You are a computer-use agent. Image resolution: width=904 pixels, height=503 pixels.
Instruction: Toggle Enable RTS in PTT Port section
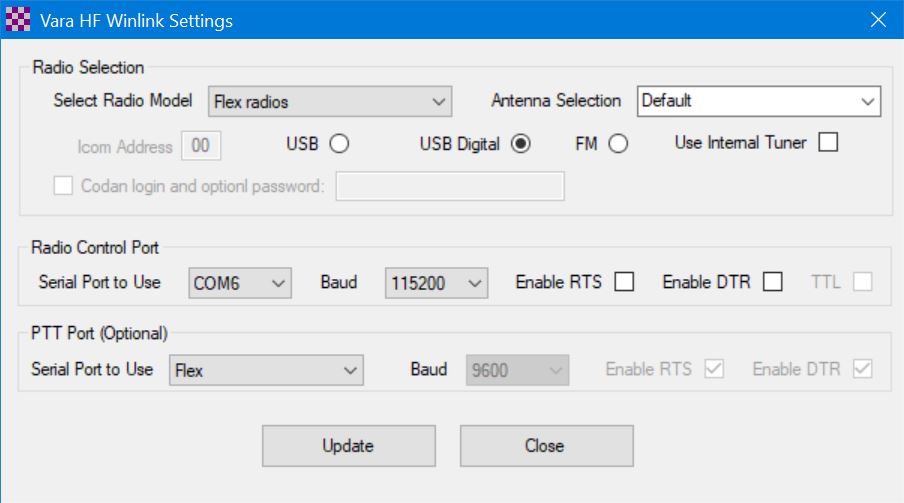click(714, 369)
